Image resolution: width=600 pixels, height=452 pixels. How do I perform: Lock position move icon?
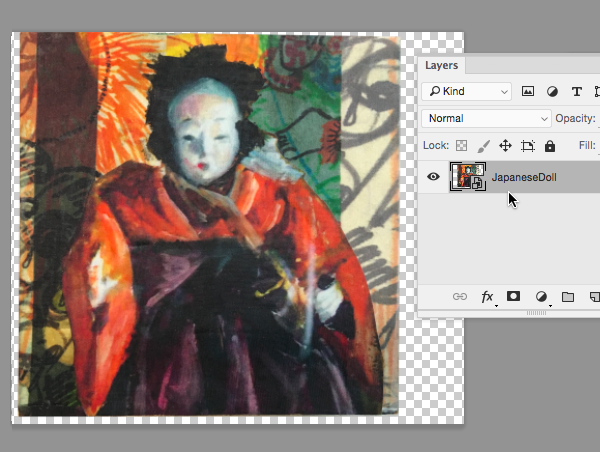505,145
